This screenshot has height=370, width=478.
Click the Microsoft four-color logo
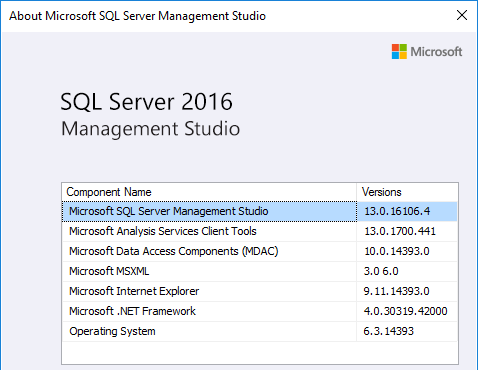point(399,52)
